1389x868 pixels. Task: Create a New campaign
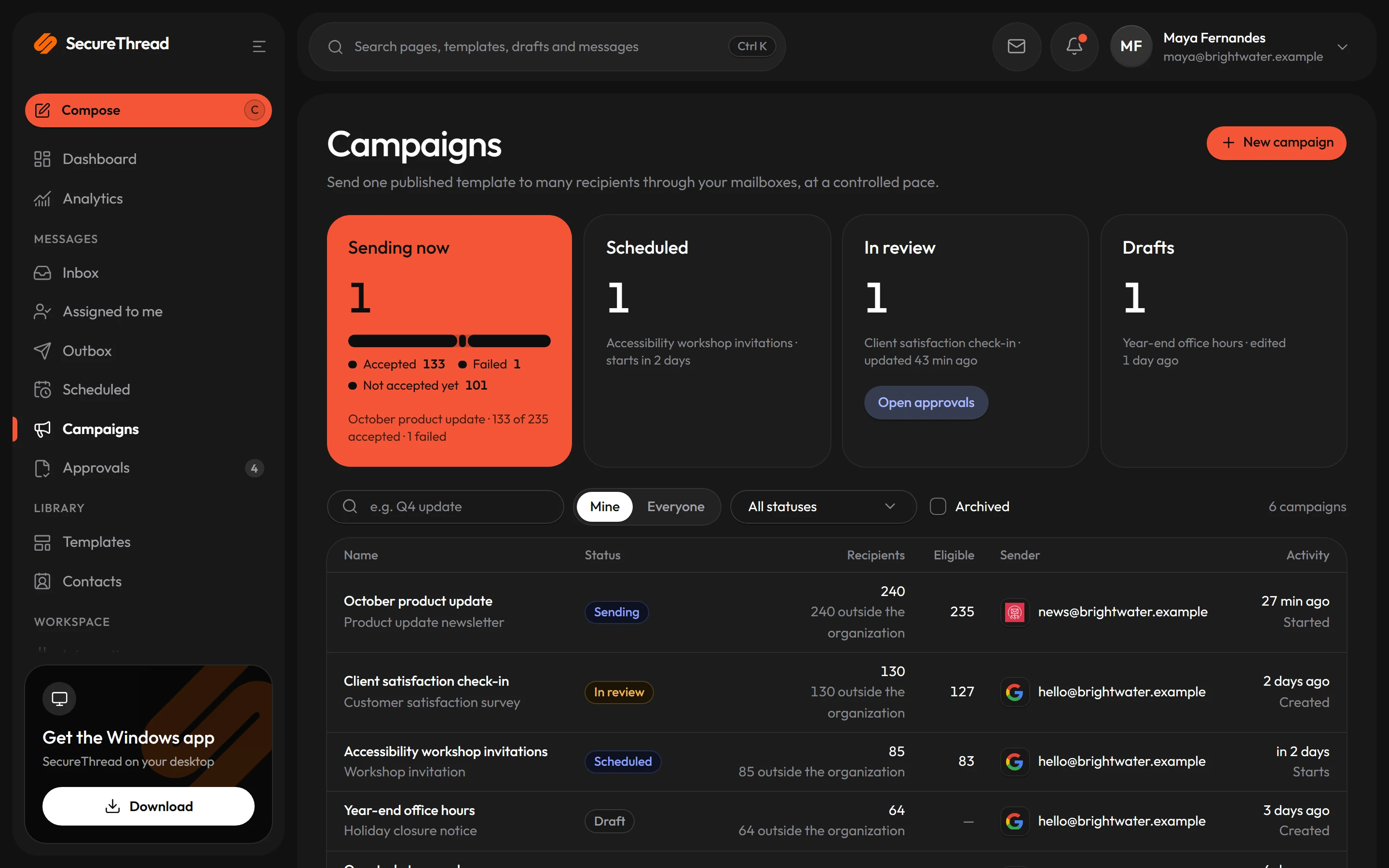[1276, 142]
